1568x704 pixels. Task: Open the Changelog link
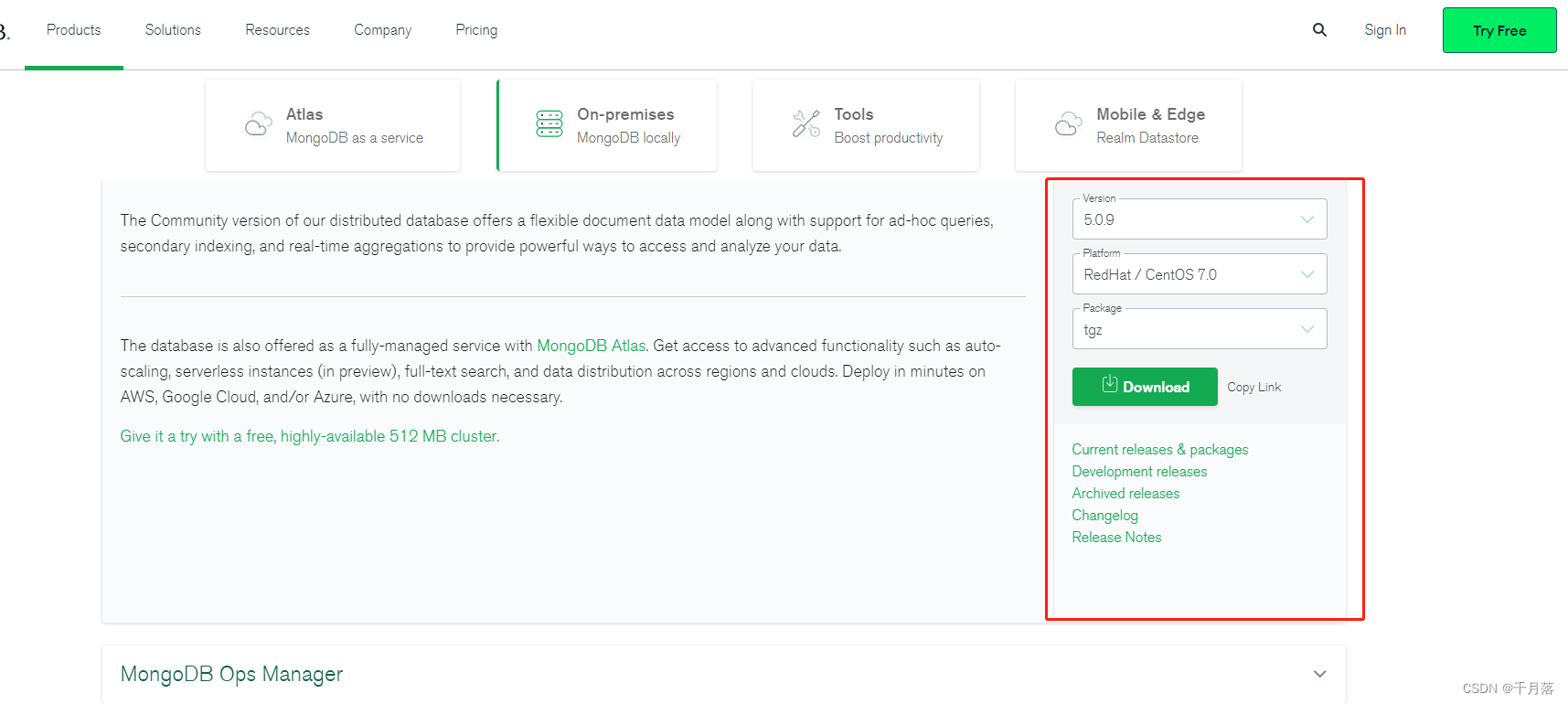coord(1104,516)
